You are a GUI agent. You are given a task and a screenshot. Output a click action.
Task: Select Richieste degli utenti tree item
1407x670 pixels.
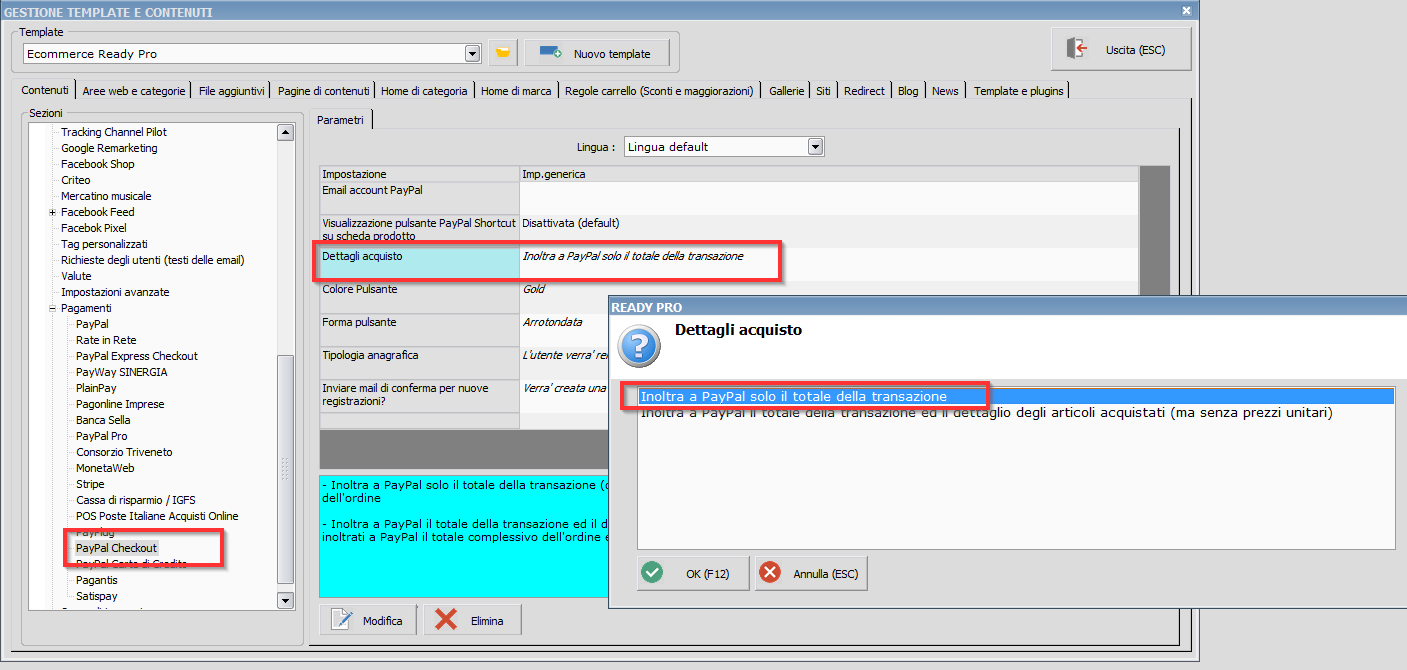[x=152, y=260]
